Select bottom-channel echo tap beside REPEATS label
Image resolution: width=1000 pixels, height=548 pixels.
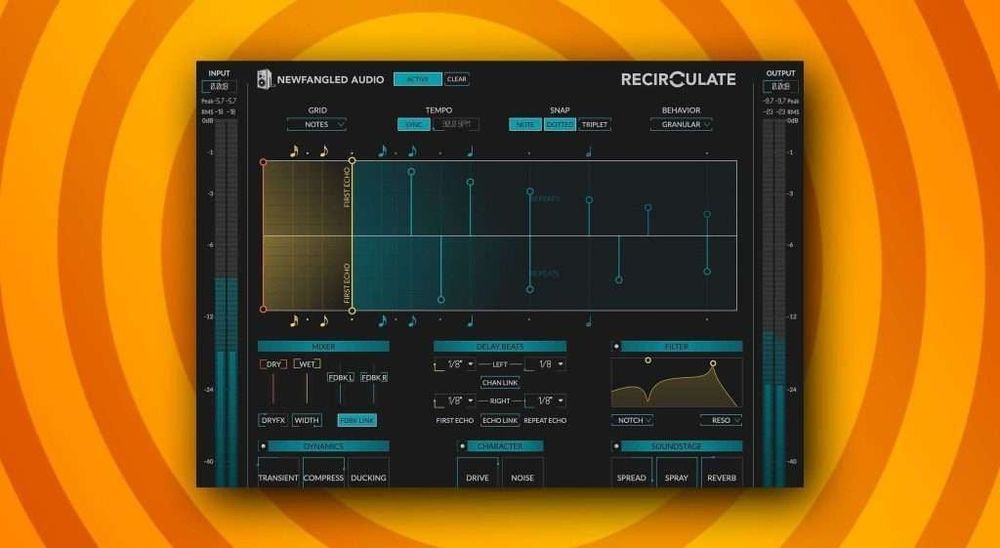tap(530, 290)
